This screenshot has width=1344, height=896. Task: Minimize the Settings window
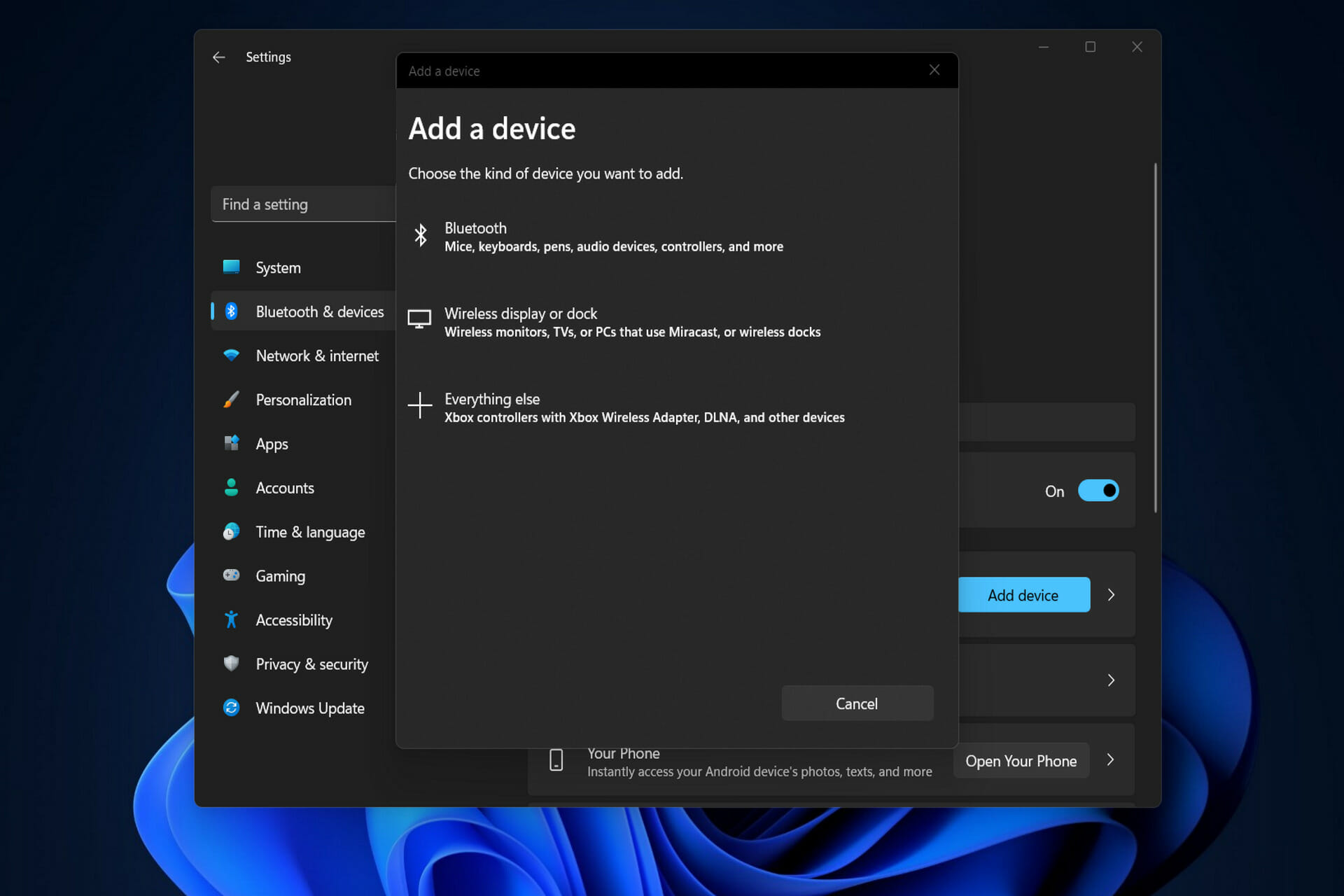[x=1044, y=47]
